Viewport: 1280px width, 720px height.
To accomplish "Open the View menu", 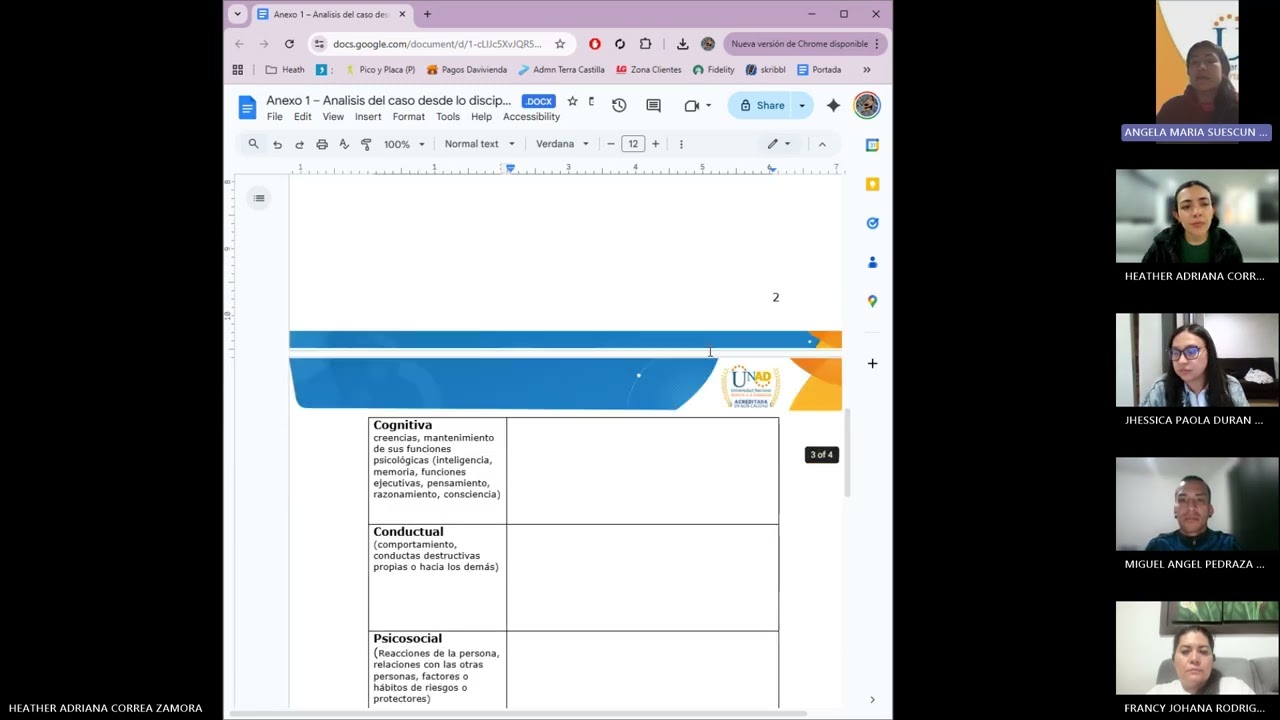I will coord(333,117).
